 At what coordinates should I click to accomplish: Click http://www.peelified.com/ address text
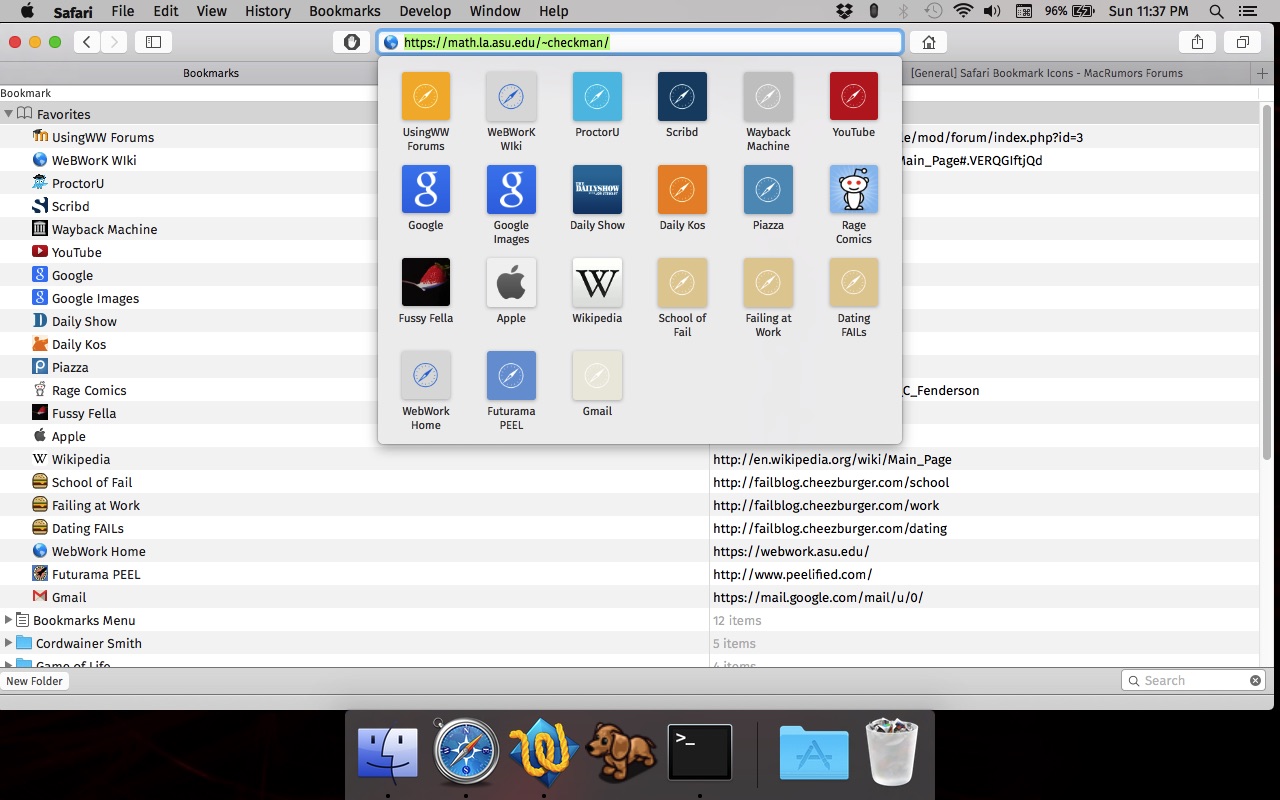click(x=792, y=574)
